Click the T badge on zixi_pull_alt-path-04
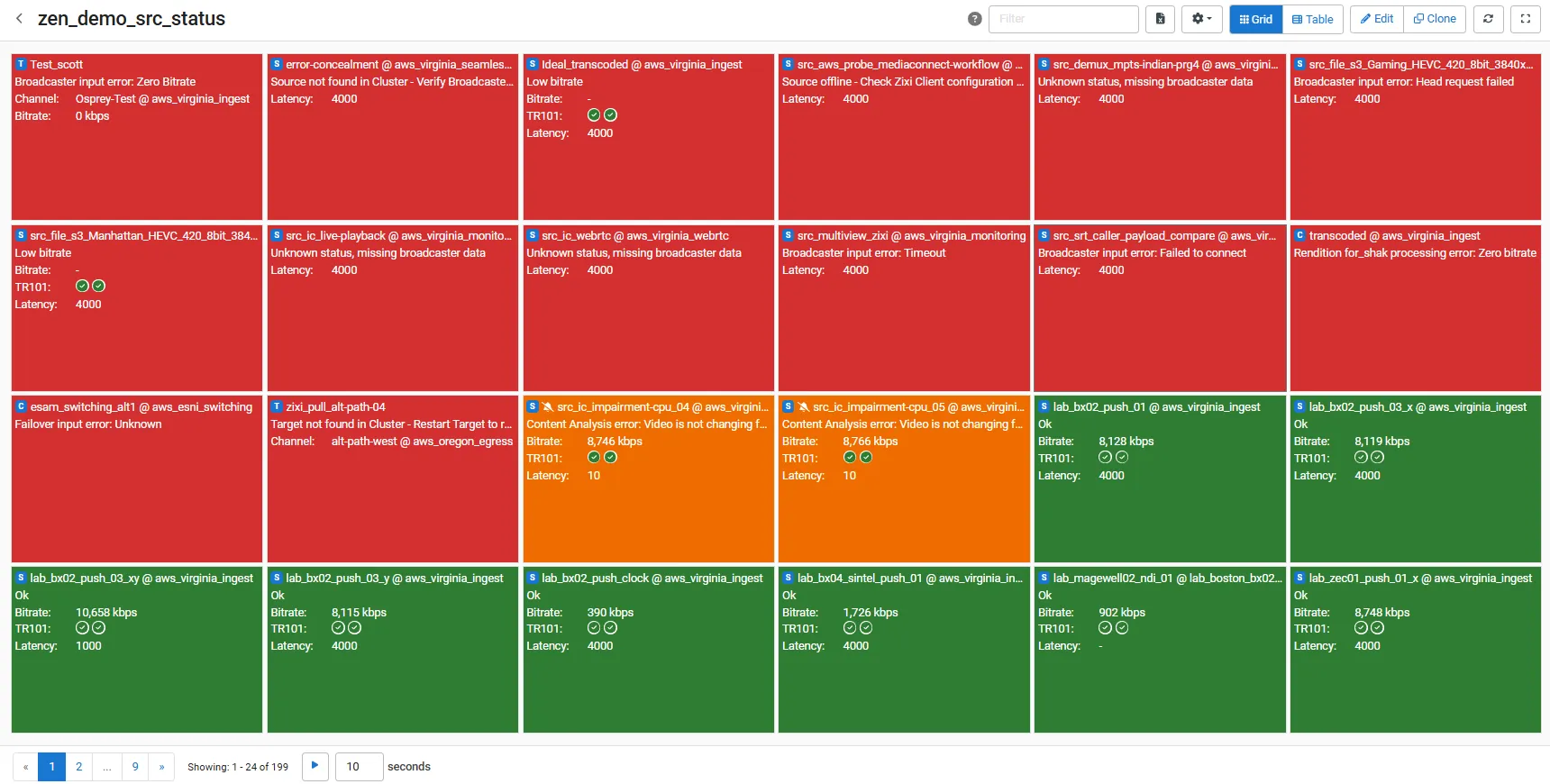Viewport: 1550px width, 784px height. [x=277, y=406]
